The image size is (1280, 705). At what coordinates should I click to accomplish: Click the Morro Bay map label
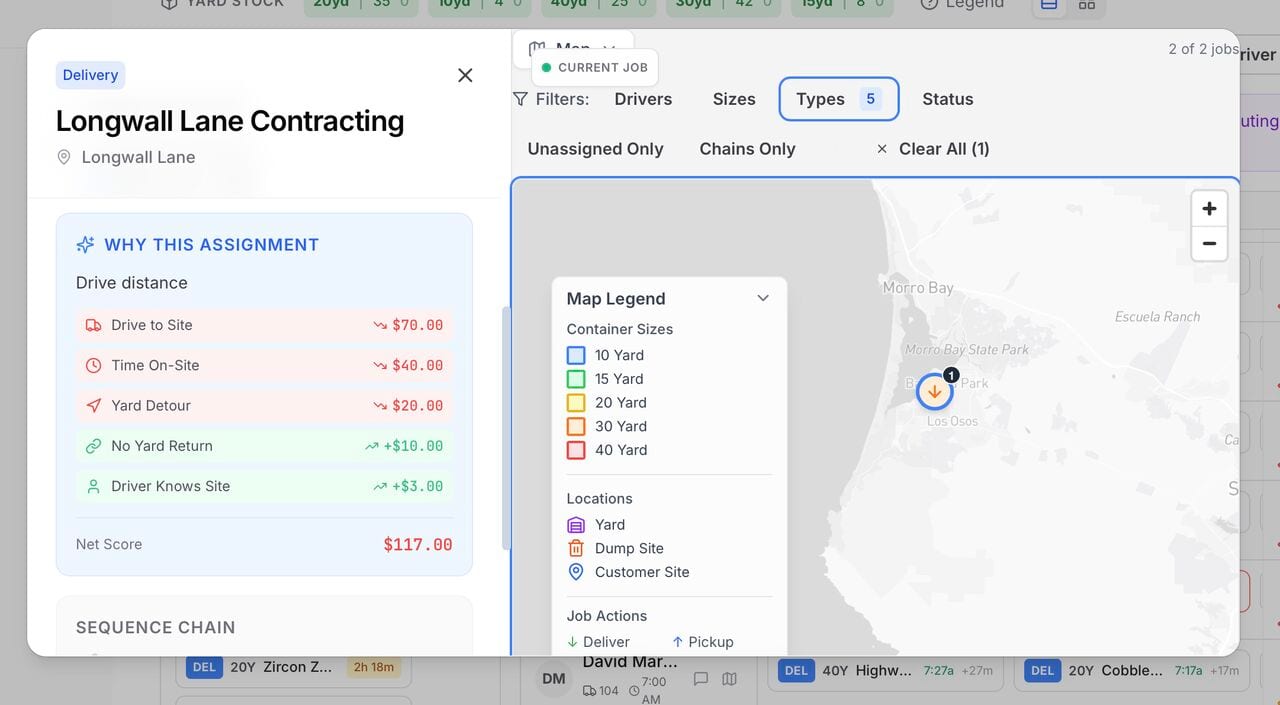click(x=918, y=288)
